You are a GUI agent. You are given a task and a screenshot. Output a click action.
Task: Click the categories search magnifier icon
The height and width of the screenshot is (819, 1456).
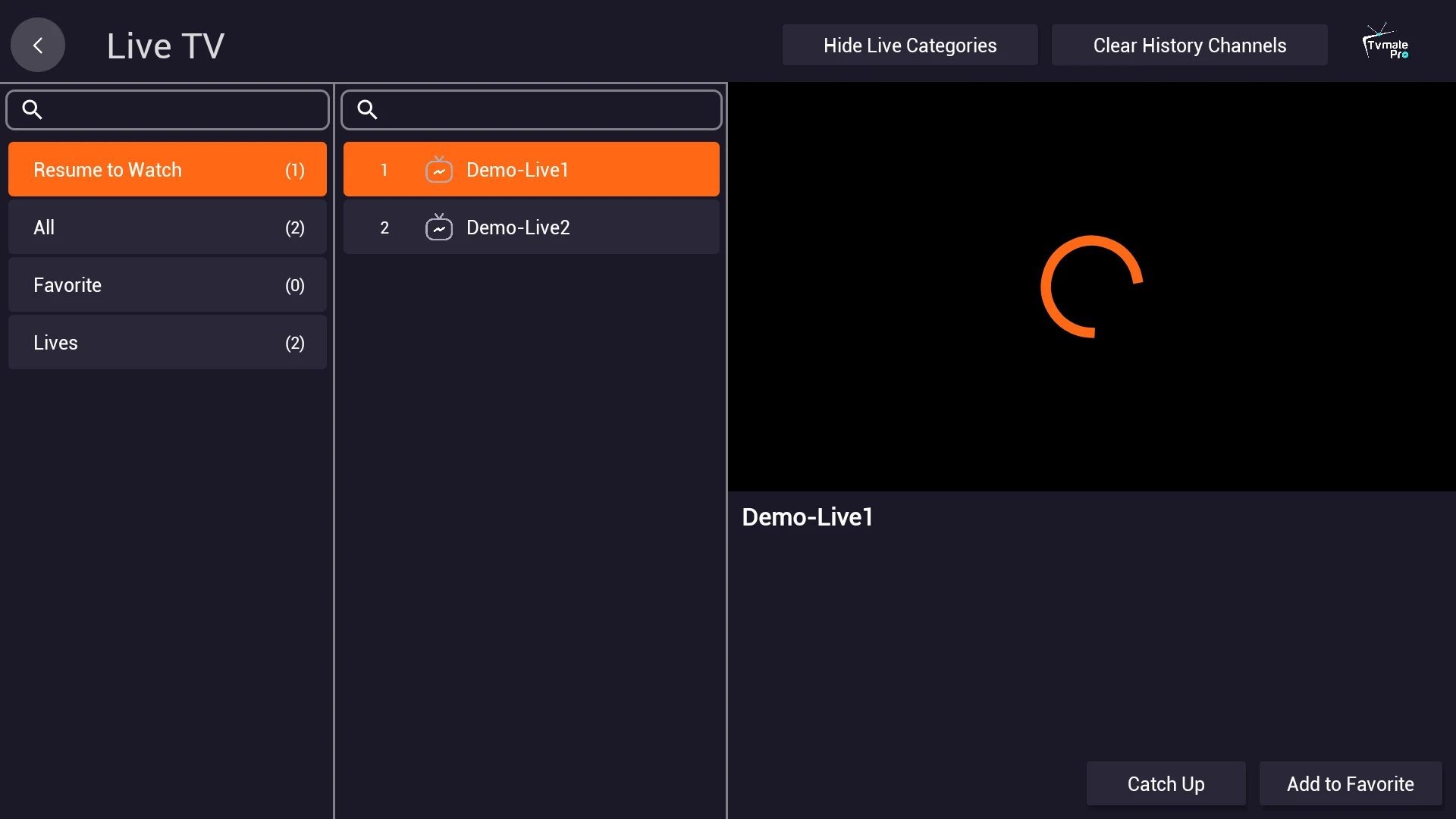[x=32, y=110]
